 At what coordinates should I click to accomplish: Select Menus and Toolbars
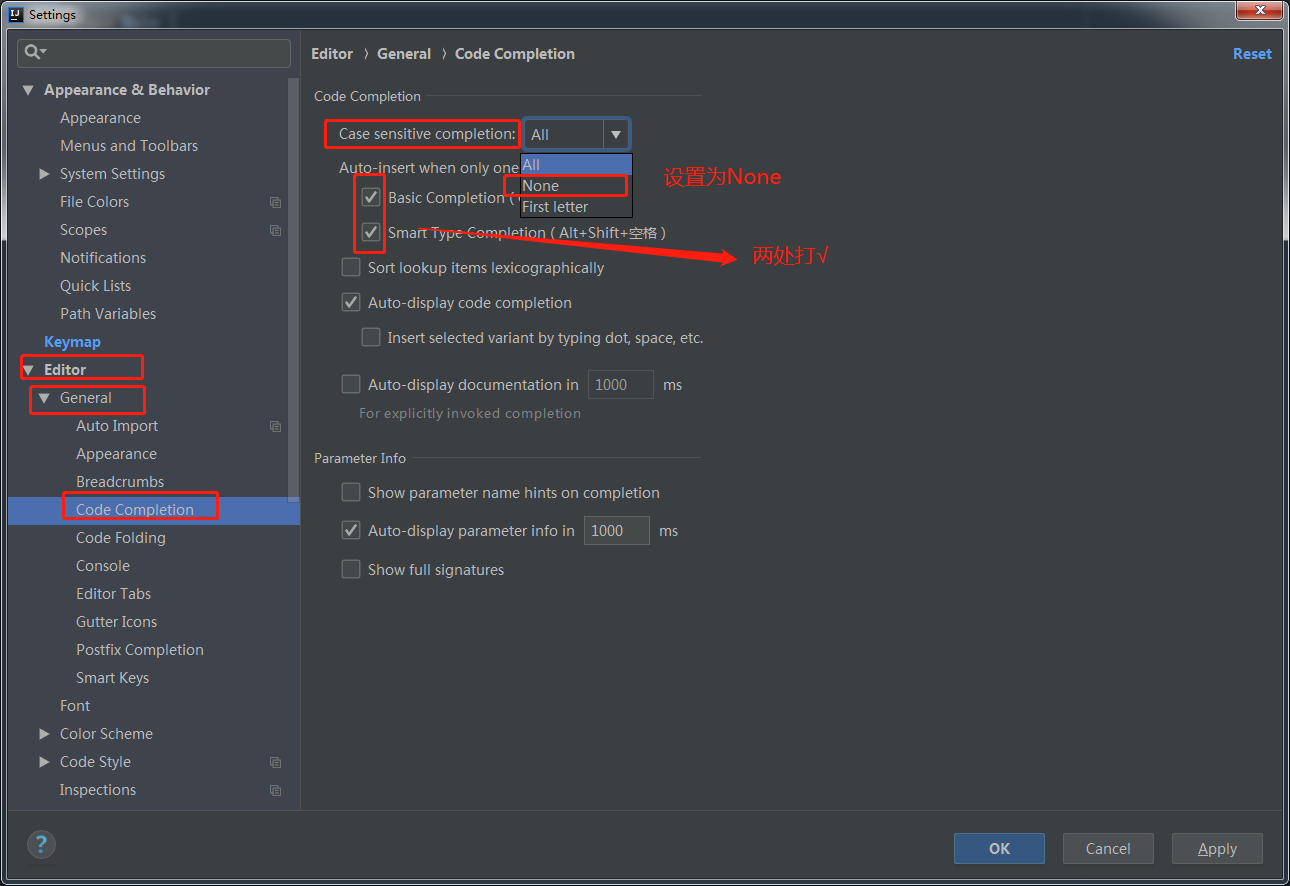pos(129,146)
